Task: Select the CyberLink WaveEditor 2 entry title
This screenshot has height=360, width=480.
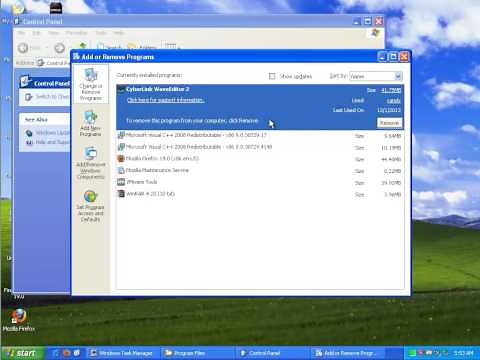Action: pos(158,89)
